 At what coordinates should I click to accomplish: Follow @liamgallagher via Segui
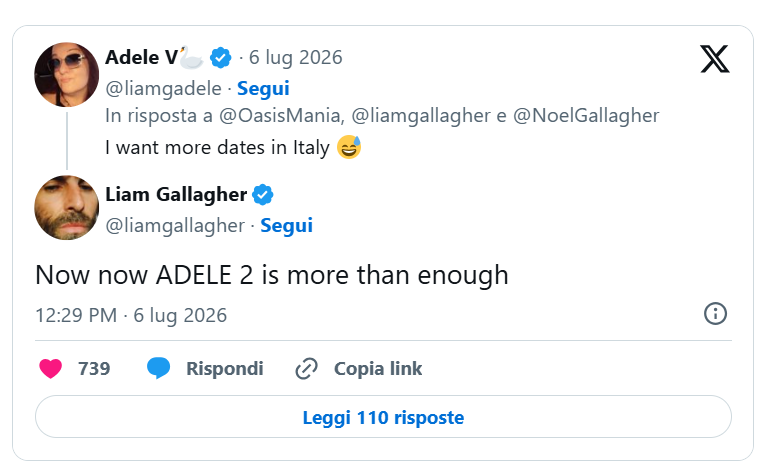[286, 226]
